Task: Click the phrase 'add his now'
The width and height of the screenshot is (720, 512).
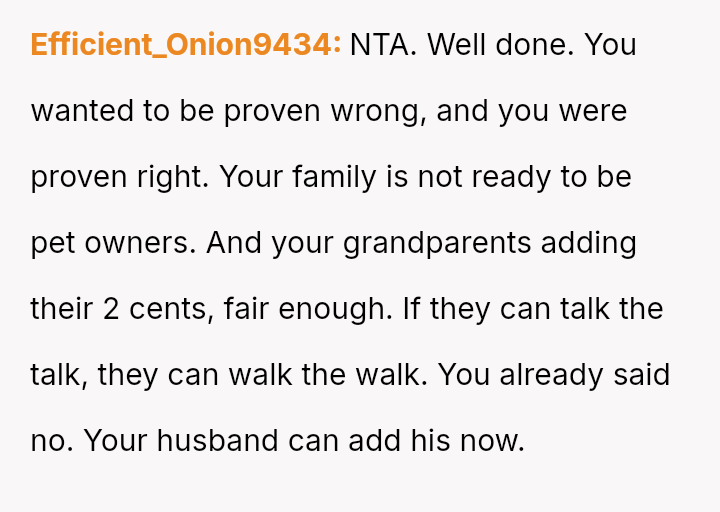Action: tap(438, 441)
